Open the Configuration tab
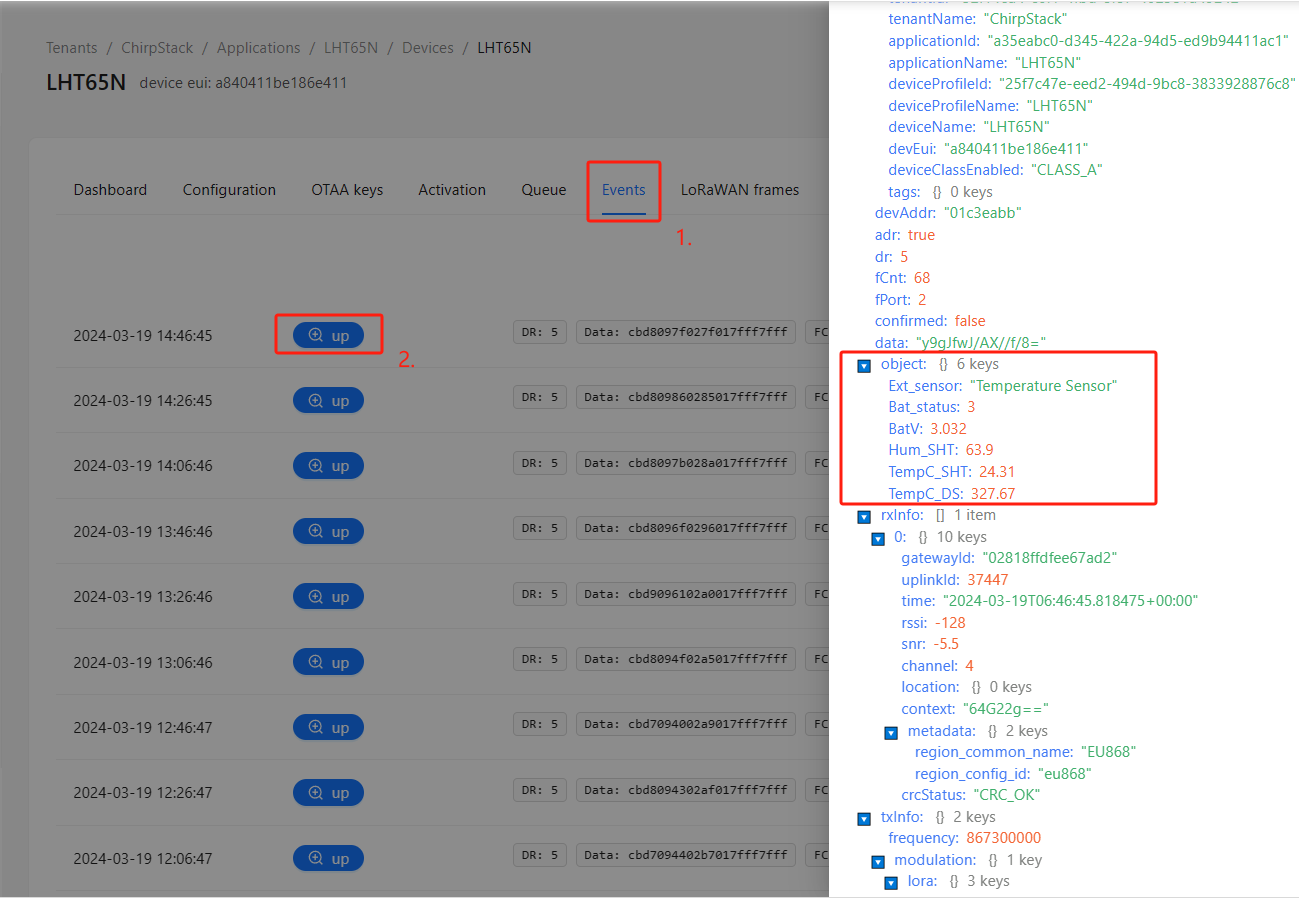The image size is (1299, 898). [x=229, y=190]
